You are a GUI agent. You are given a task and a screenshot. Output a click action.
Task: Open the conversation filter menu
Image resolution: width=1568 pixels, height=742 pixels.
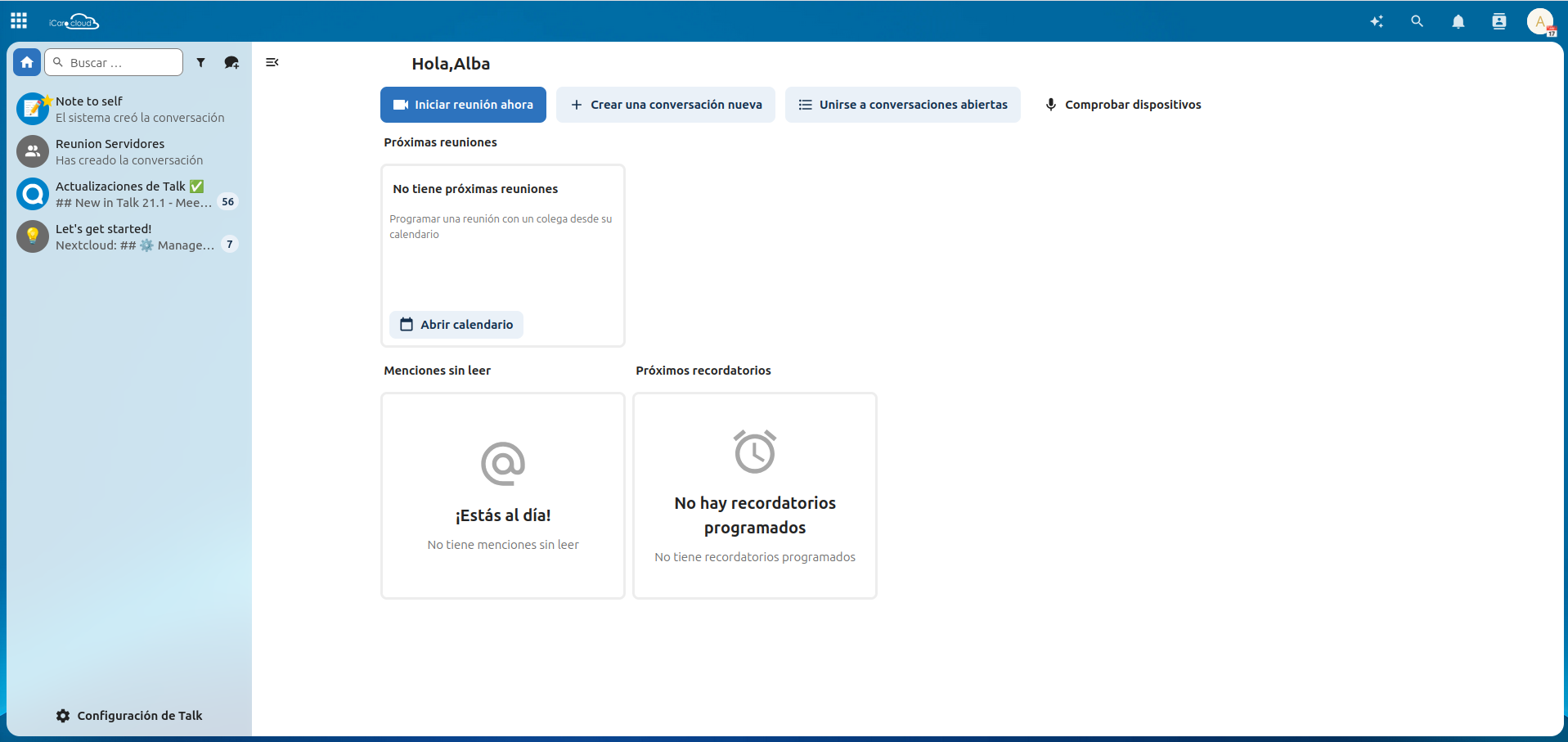pyautogui.click(x=200, y=62)
